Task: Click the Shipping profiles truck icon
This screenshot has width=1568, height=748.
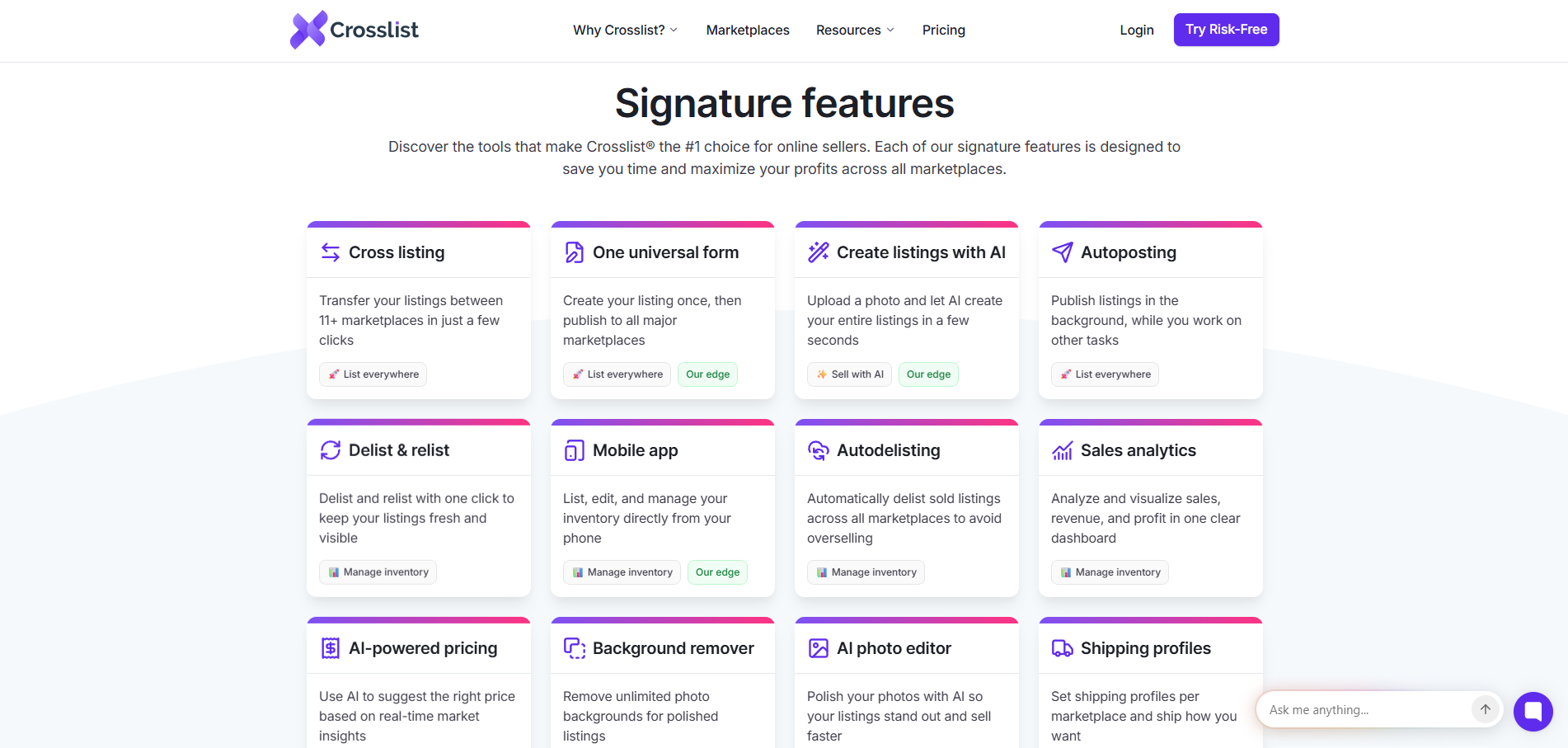Action: (1063, 648)
